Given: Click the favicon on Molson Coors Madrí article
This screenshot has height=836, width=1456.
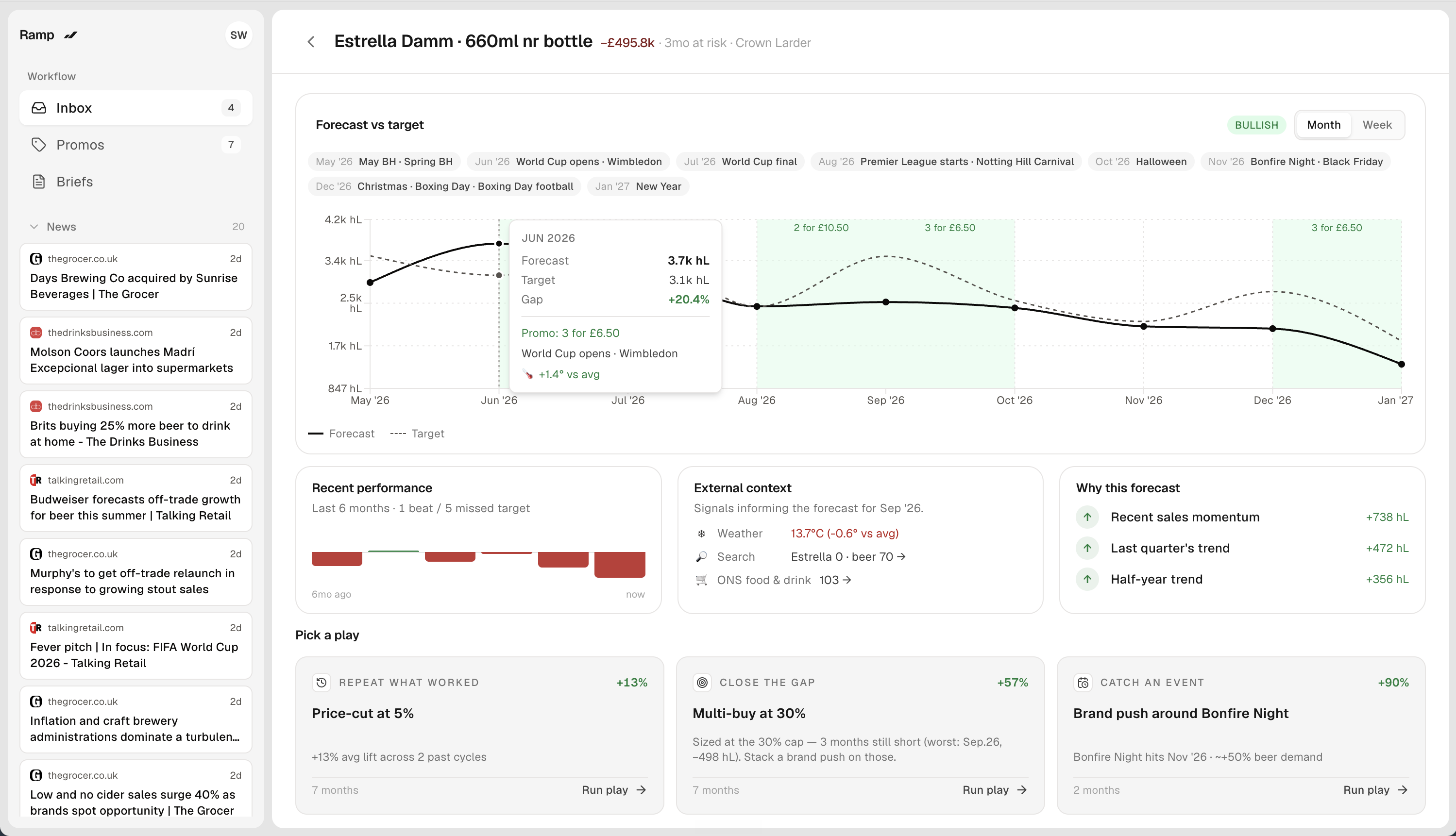Looking at the screenshot, I should 35,333.
